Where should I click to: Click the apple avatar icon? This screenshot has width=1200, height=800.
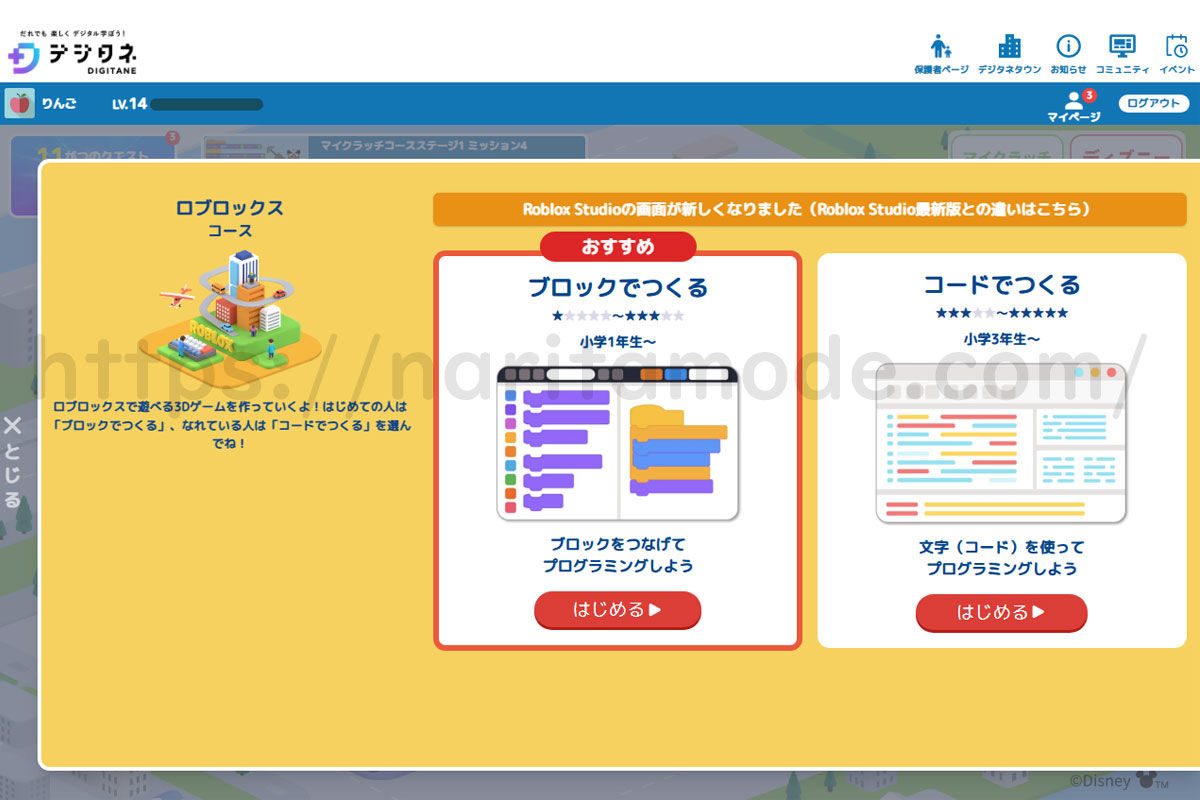(19, 103)
